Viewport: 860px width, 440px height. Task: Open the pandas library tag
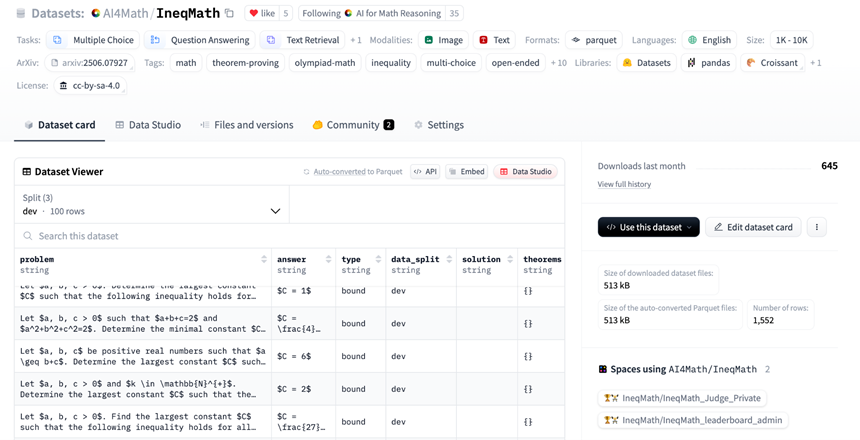tap(709, 63)
